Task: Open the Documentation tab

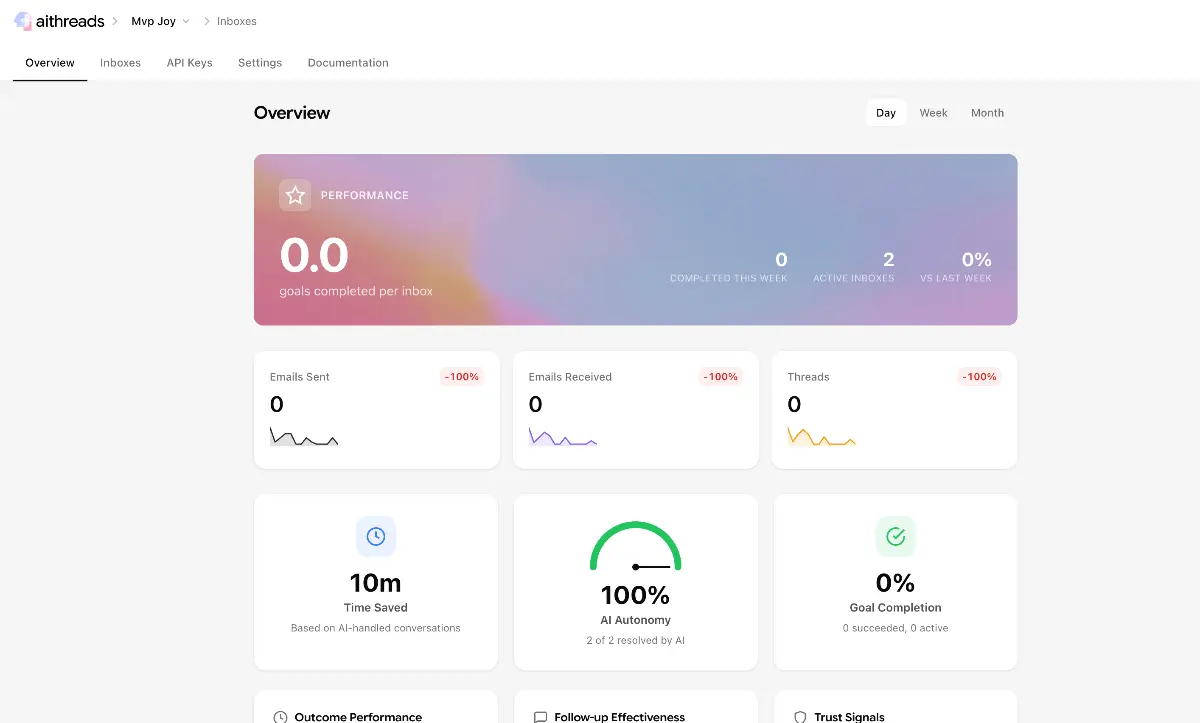Action: click(x=347, y=62)
